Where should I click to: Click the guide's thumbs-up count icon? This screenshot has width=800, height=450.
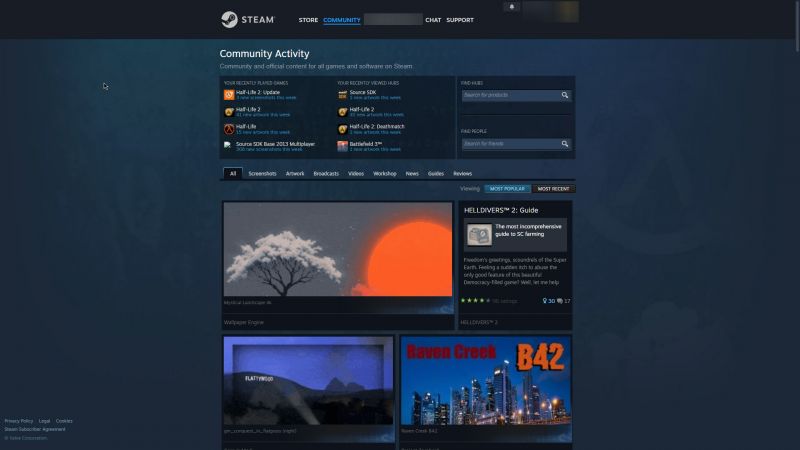[x=544, y=301]
